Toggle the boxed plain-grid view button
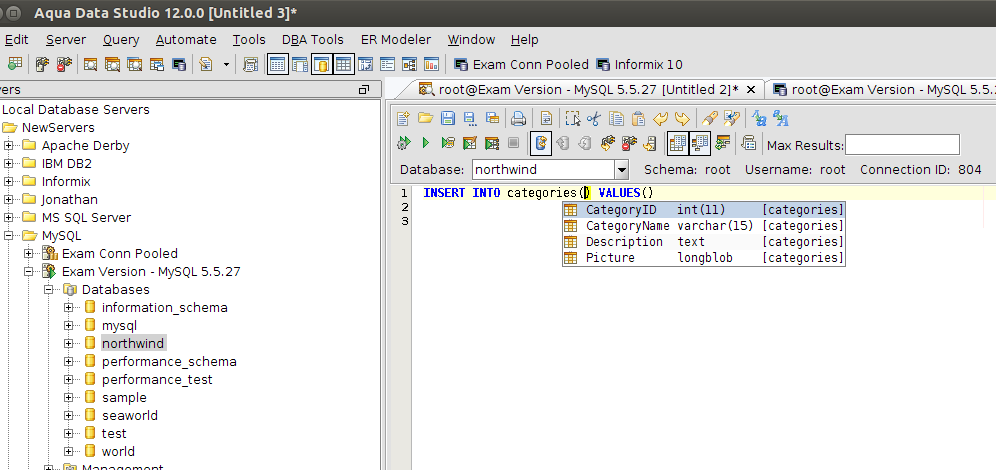 point(344,64)
